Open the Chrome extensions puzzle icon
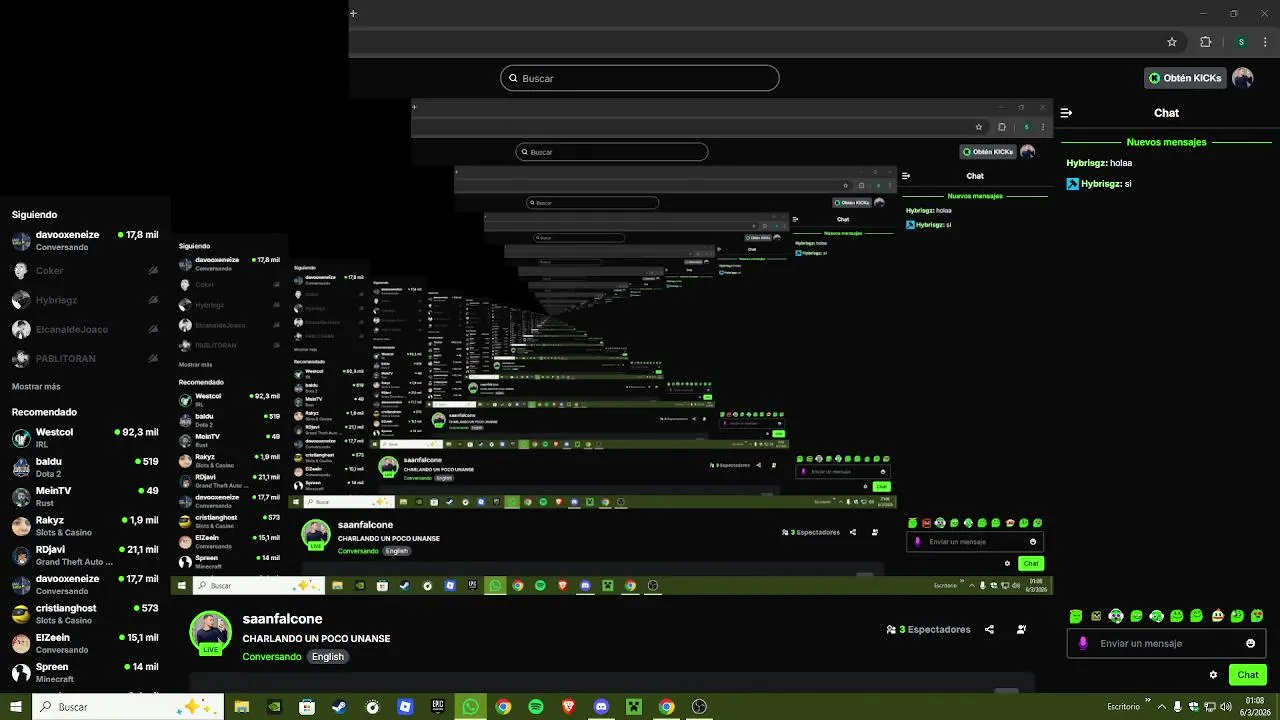1280x720 pixels. pyautogui.click(x=1205, y=42)
